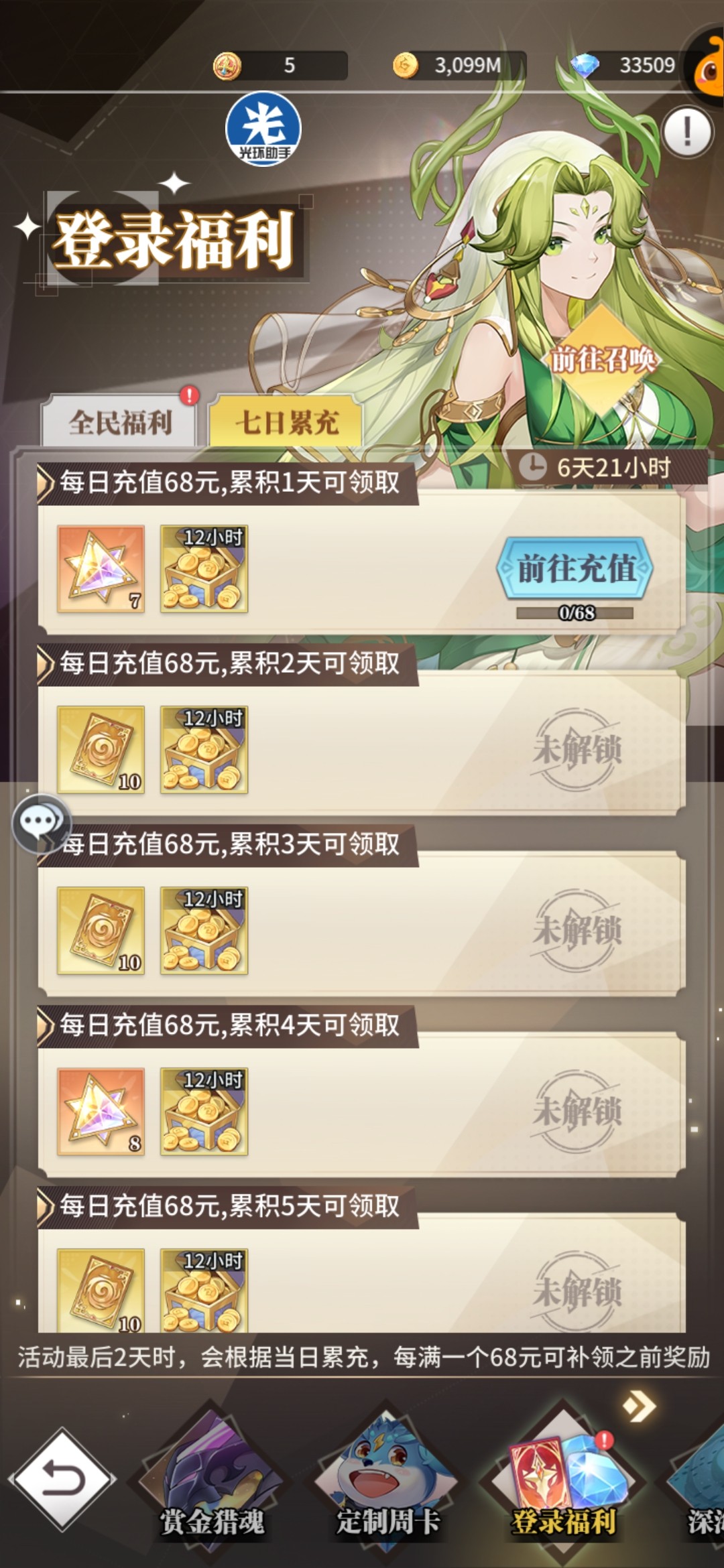Open the 光环助手 floating icon

pos(263,129)
